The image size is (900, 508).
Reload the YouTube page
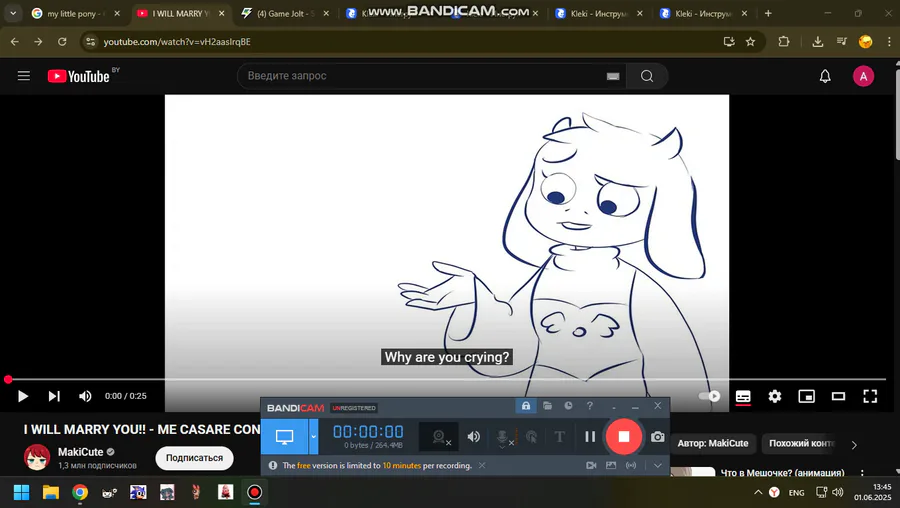coord(62,41)
